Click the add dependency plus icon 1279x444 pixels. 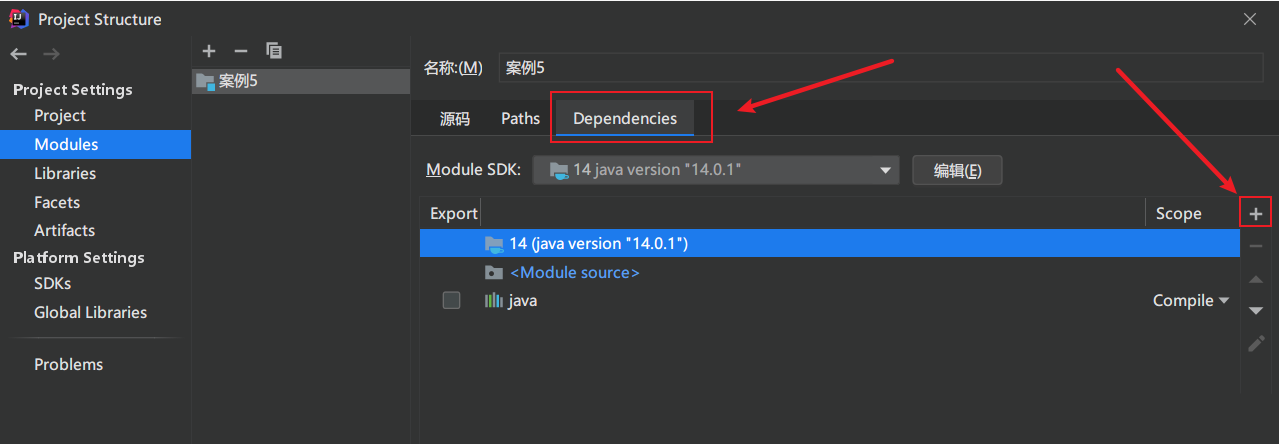(1256, 213)
